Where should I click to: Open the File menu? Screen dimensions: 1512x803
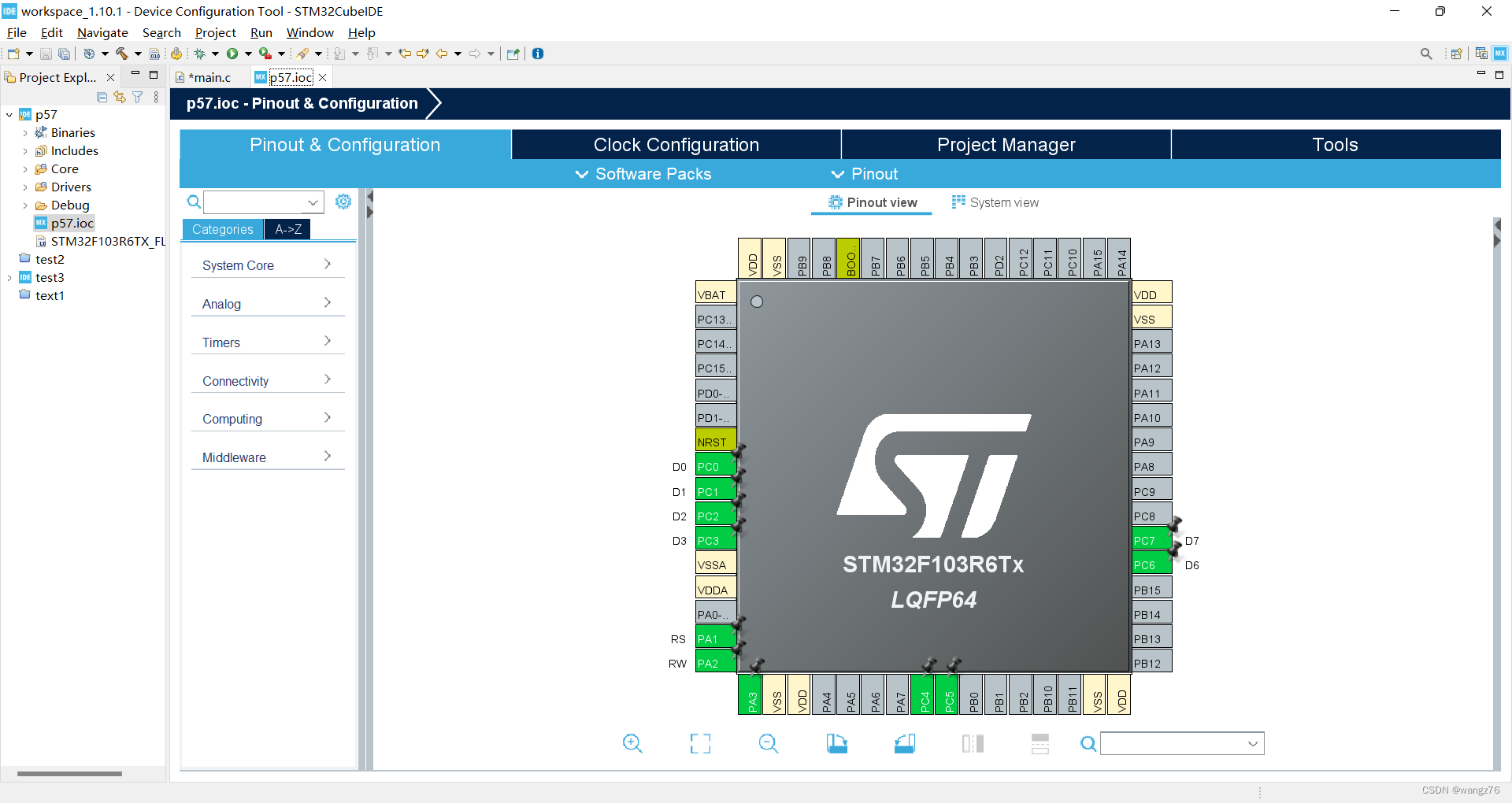click(x=17, y=32)
